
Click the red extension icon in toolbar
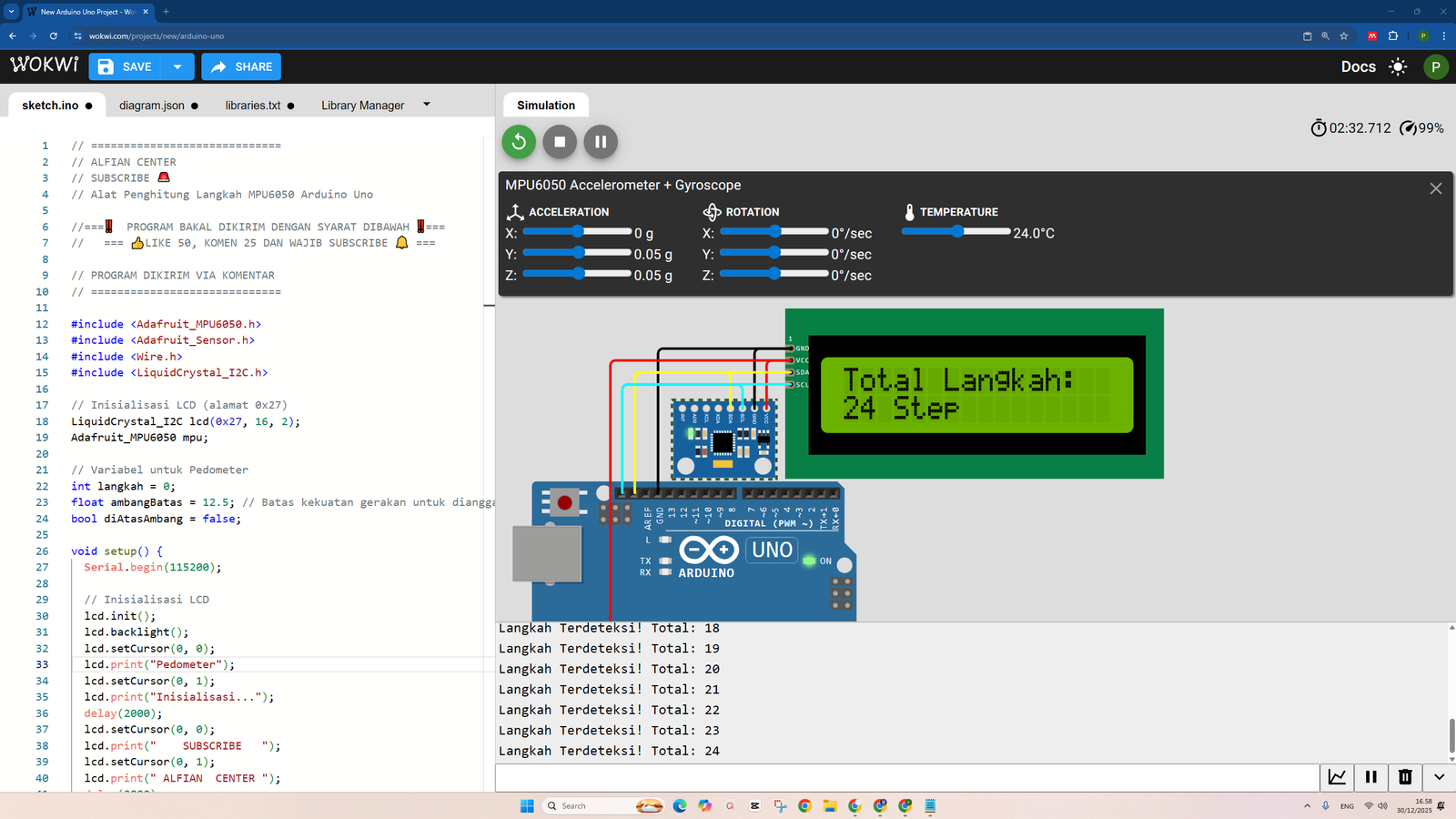(1372, 36)
